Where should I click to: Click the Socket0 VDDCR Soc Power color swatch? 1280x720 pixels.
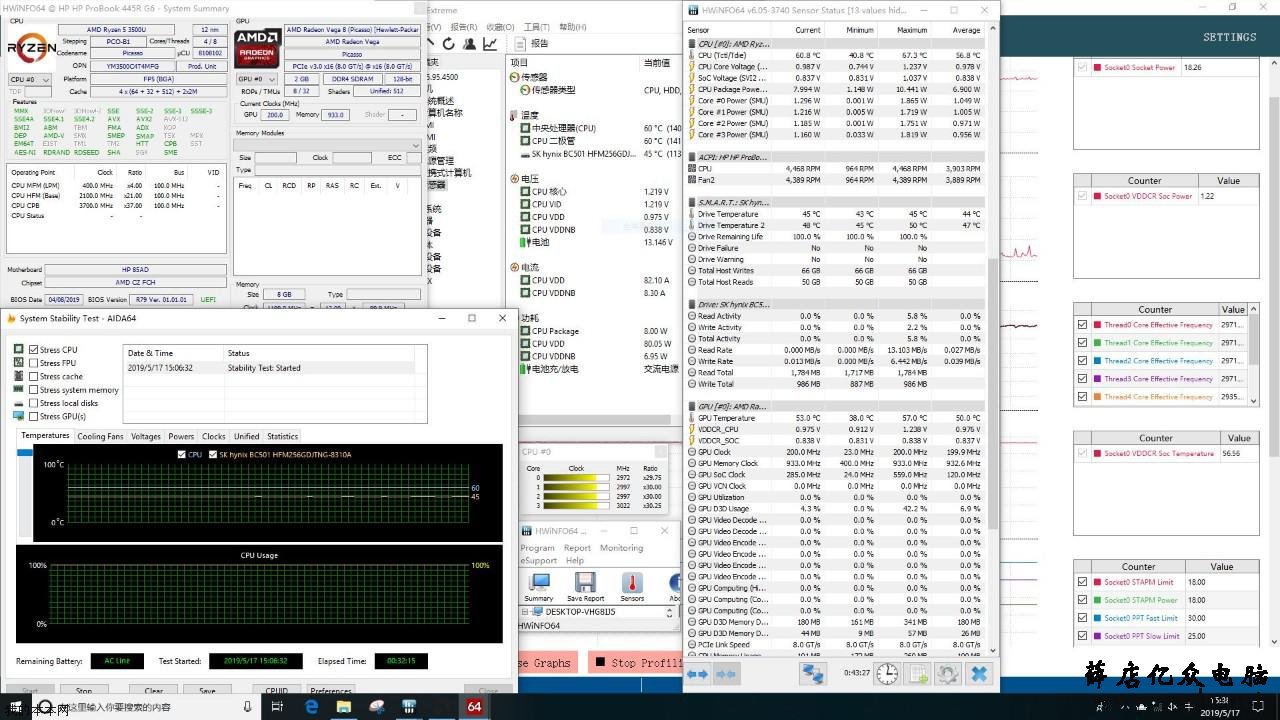coord(1097,197)
